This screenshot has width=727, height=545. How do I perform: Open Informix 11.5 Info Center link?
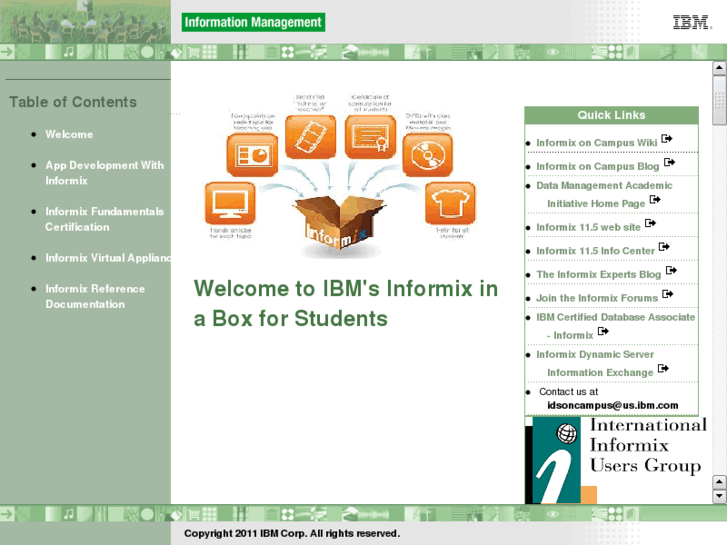point(595,251)
